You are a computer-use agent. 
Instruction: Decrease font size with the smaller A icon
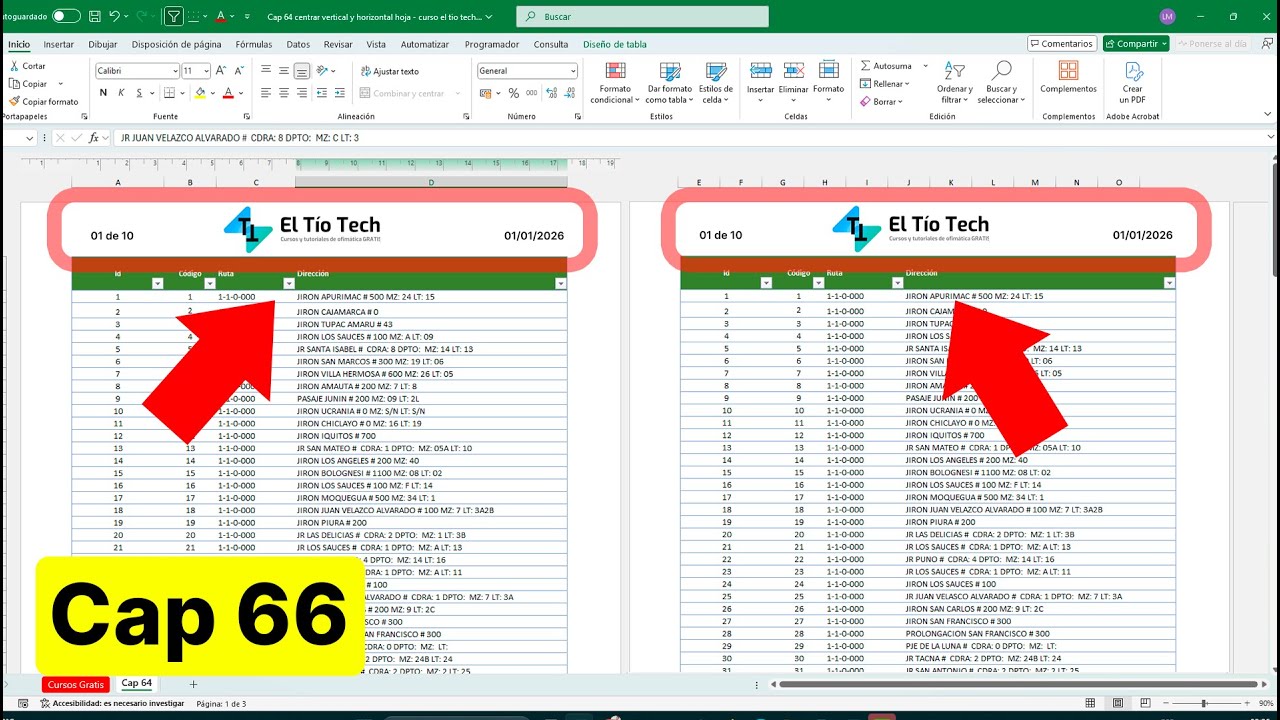tap(239, 71)
